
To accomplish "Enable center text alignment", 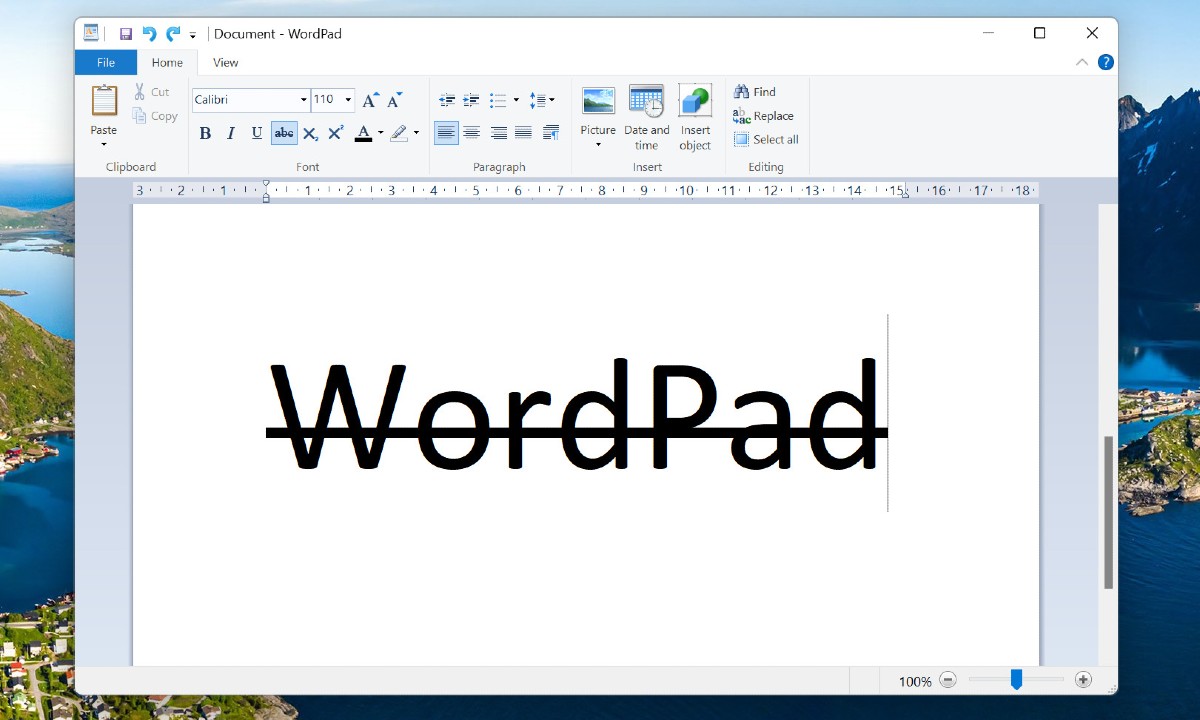I will tap(471, 132).
